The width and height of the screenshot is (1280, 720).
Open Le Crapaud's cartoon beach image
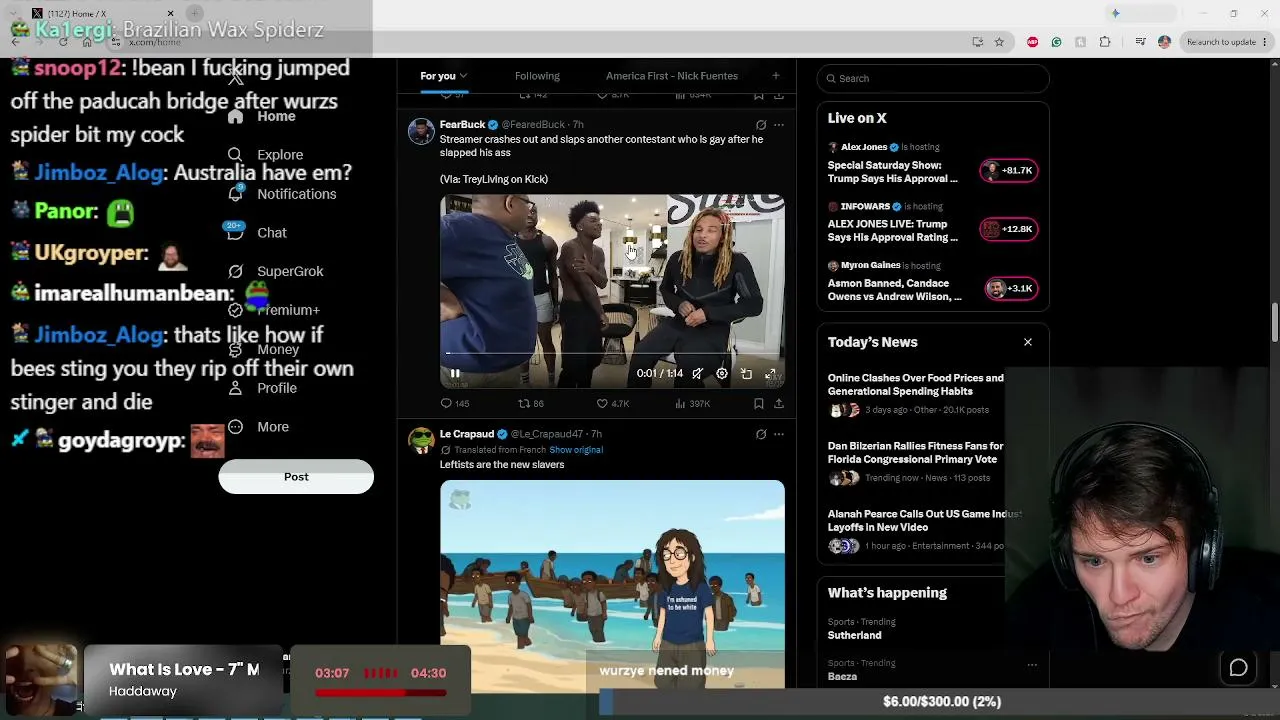[612, 585]
